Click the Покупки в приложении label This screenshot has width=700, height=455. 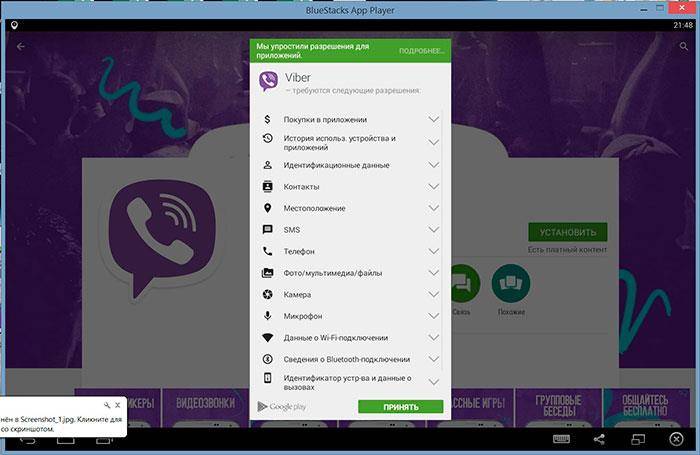(325, 119)
